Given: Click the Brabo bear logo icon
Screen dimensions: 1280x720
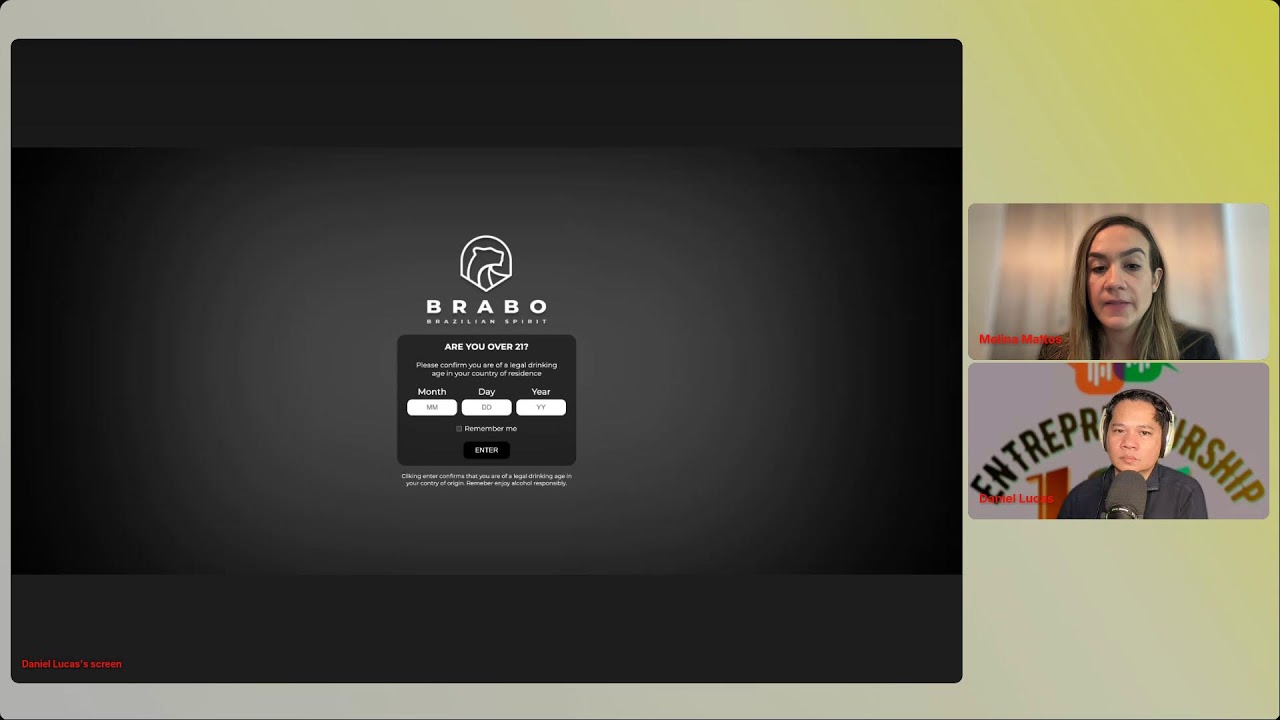Looking at the screenshot, I should 486,264.
